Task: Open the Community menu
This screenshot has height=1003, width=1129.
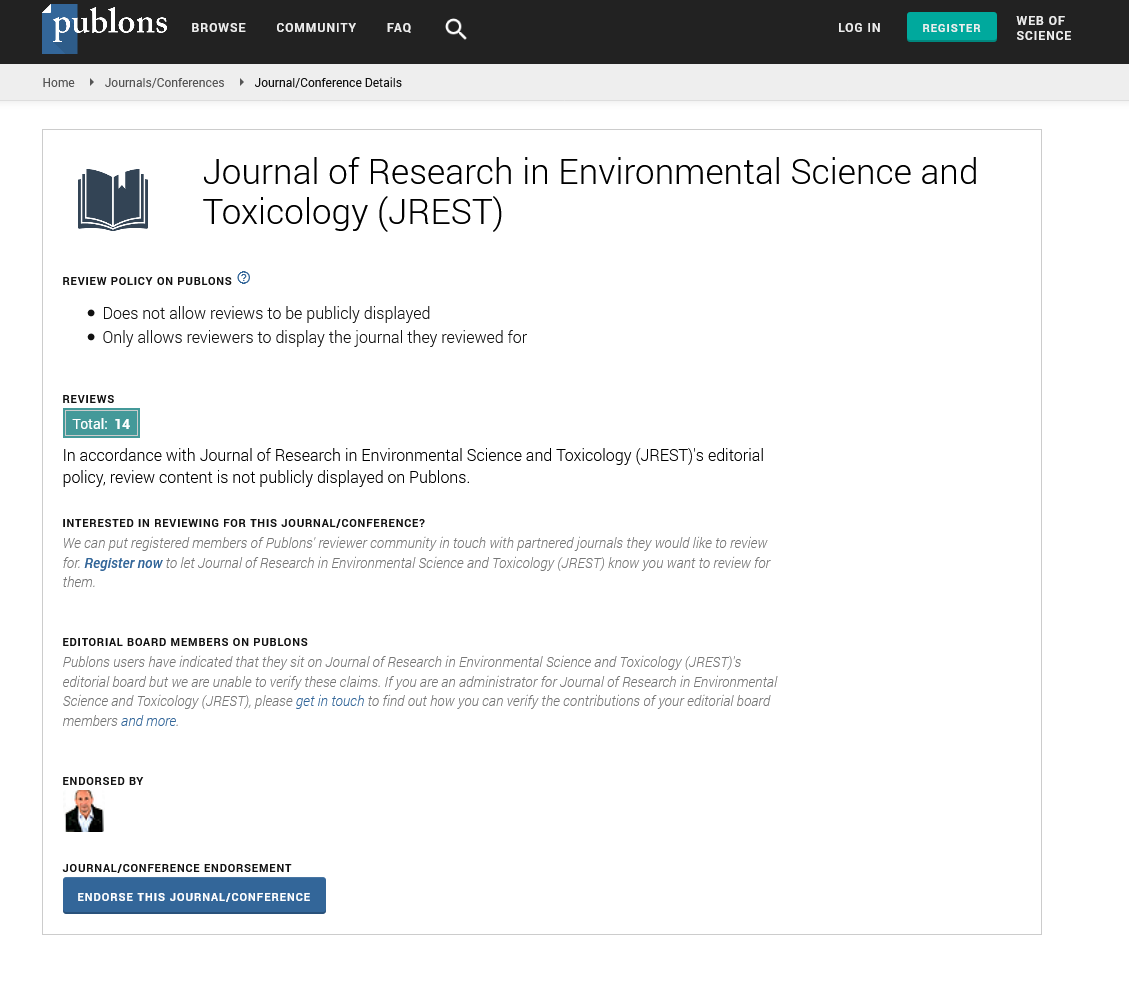Action: (316, 28)
